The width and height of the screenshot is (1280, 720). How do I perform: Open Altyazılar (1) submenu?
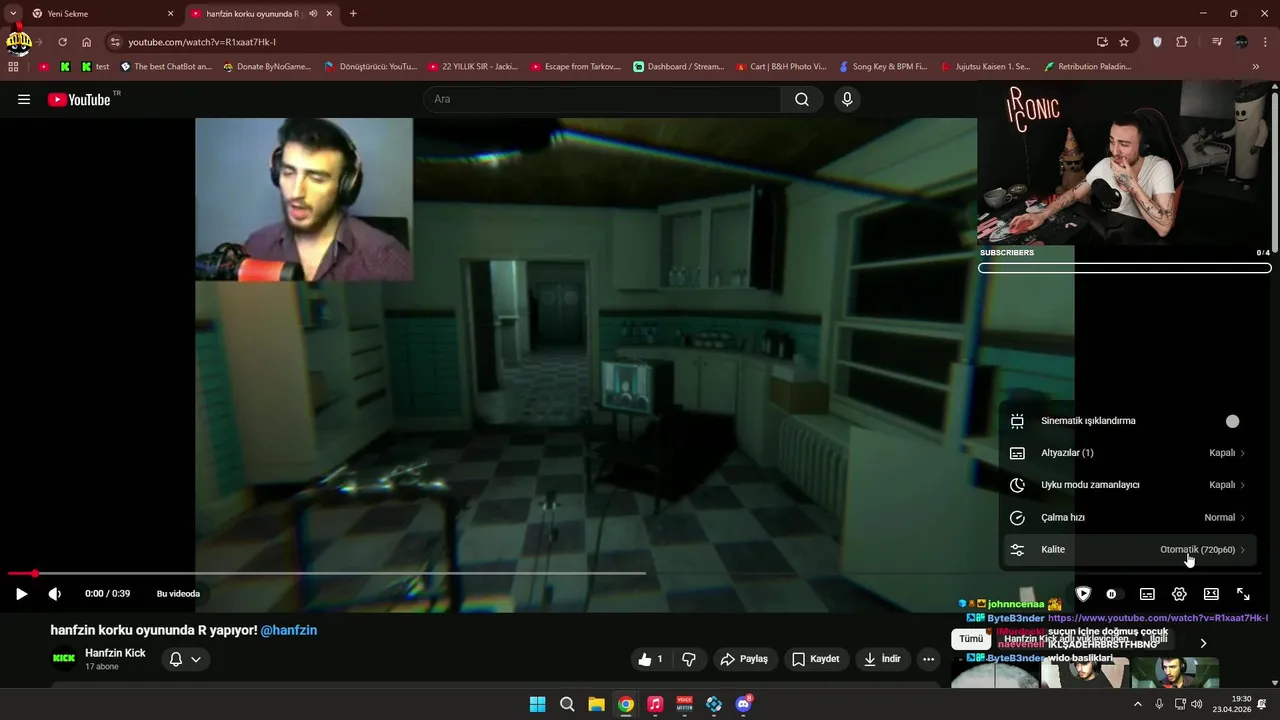[x=1127, y=453]
